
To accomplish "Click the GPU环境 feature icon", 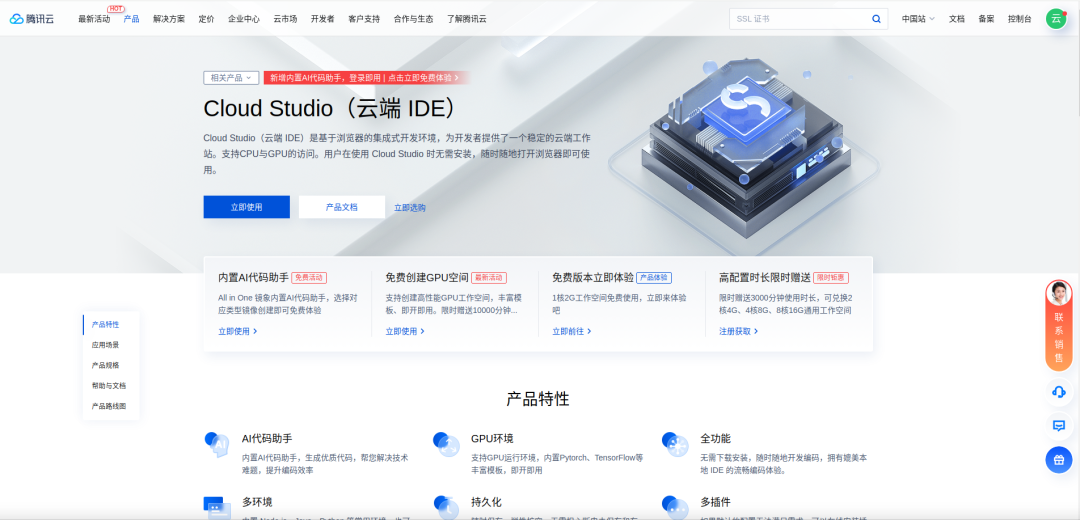I will point(446,444).
